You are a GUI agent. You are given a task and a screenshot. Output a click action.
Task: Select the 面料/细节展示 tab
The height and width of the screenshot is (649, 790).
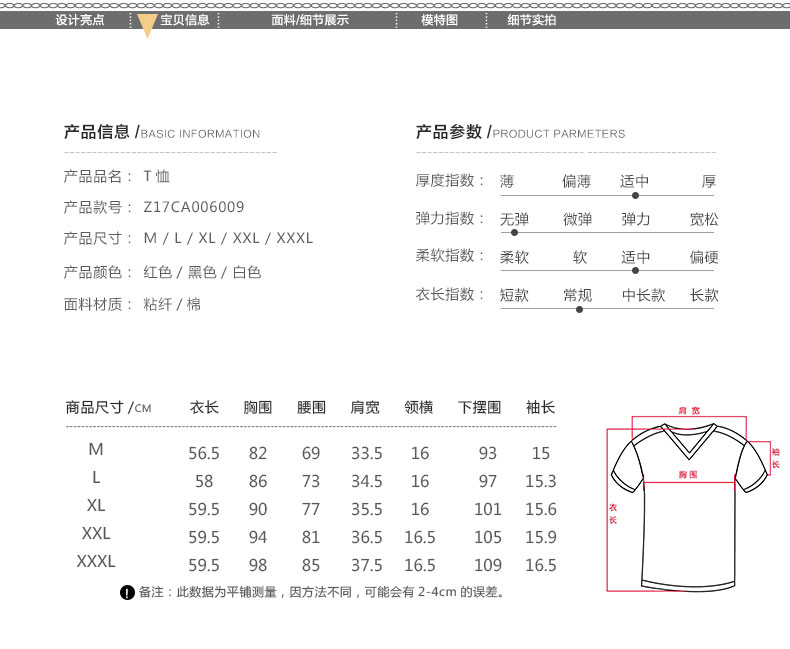(310, 20)
